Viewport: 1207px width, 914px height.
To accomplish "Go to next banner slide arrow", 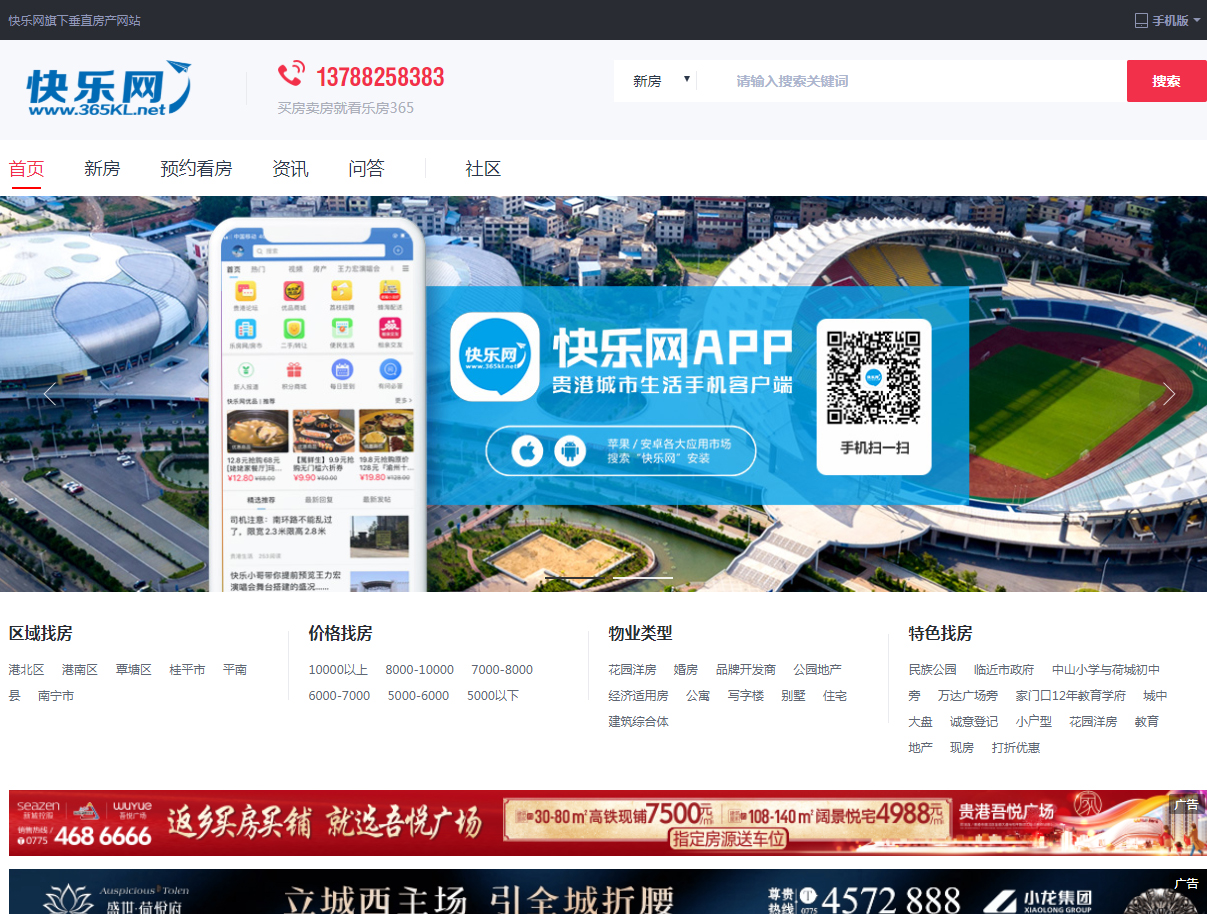I will [1168, 394].
